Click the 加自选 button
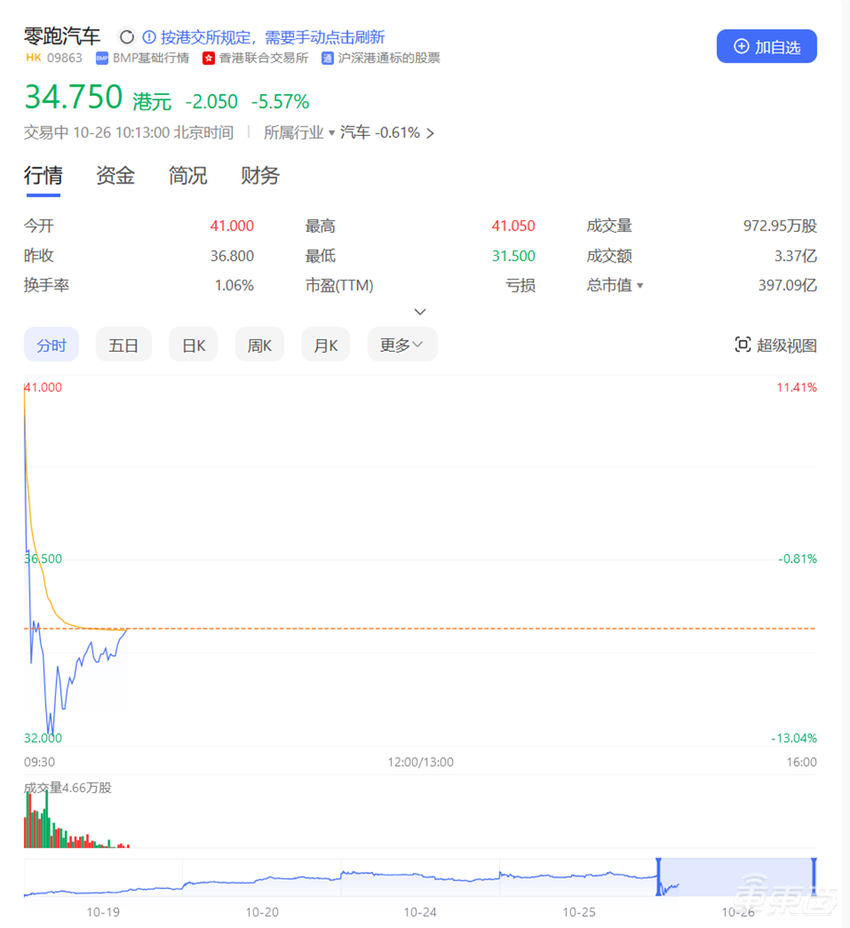The height and width of the screenshot is (928, 850). pos(766,46)
